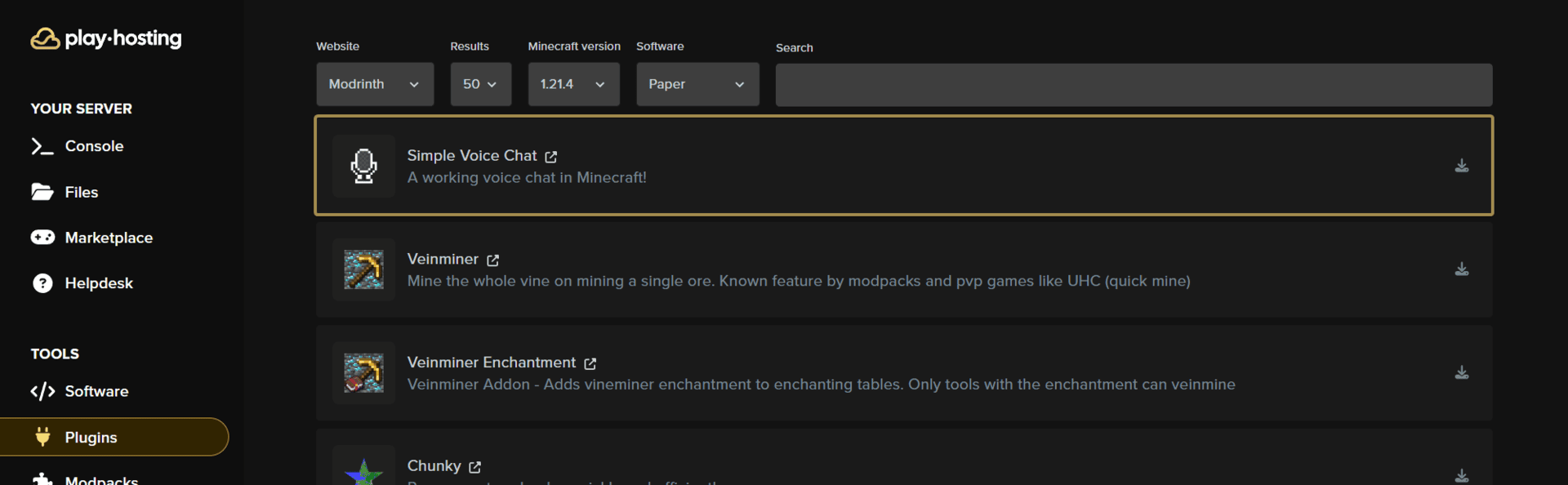Click the Simple Voice Chat microphone thumbnail
Viewport: 1568px width, 485px height.
click(363, 166)
